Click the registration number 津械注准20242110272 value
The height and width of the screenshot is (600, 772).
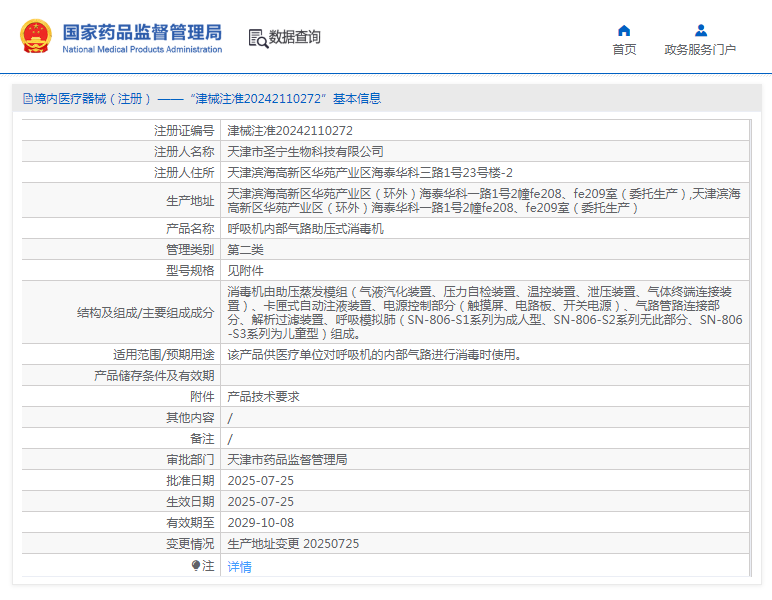tap(290, 131)
